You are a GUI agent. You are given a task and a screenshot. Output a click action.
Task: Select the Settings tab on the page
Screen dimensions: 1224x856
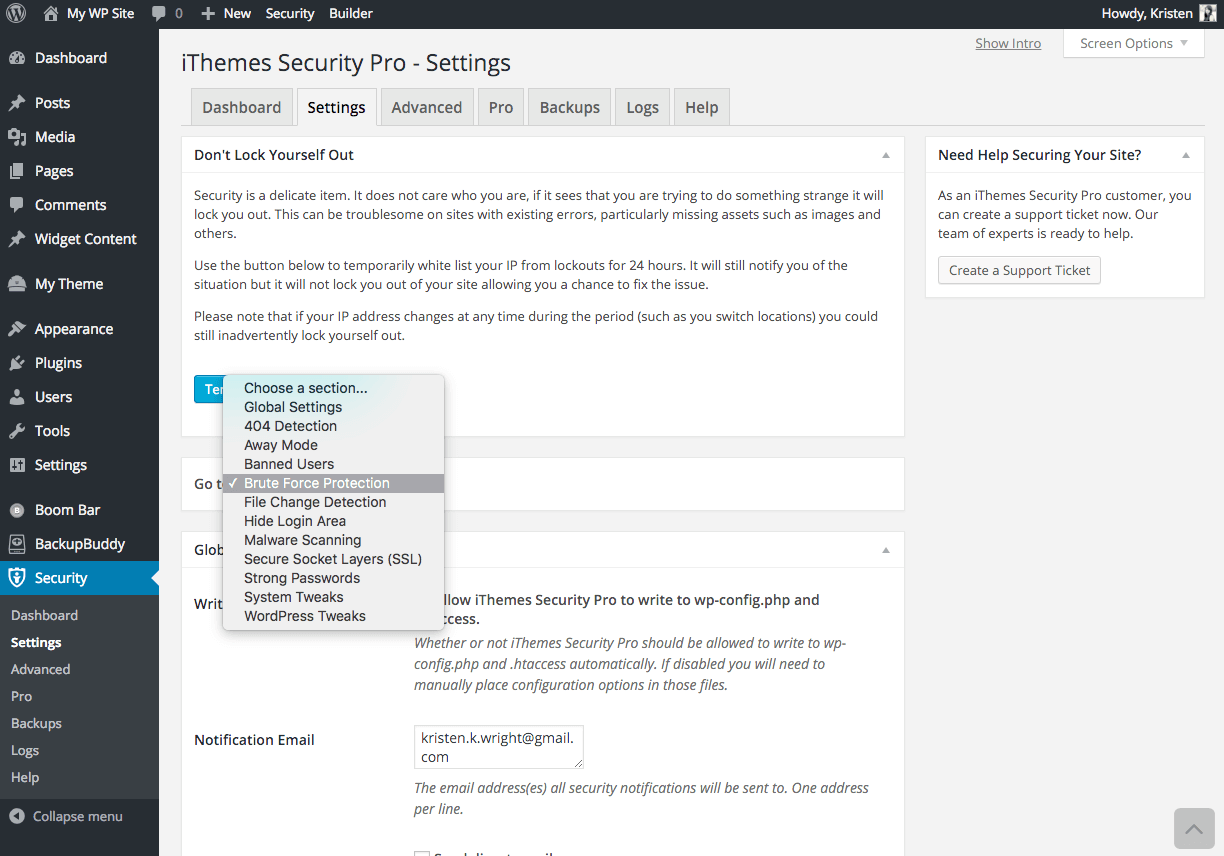coord(336,107)
